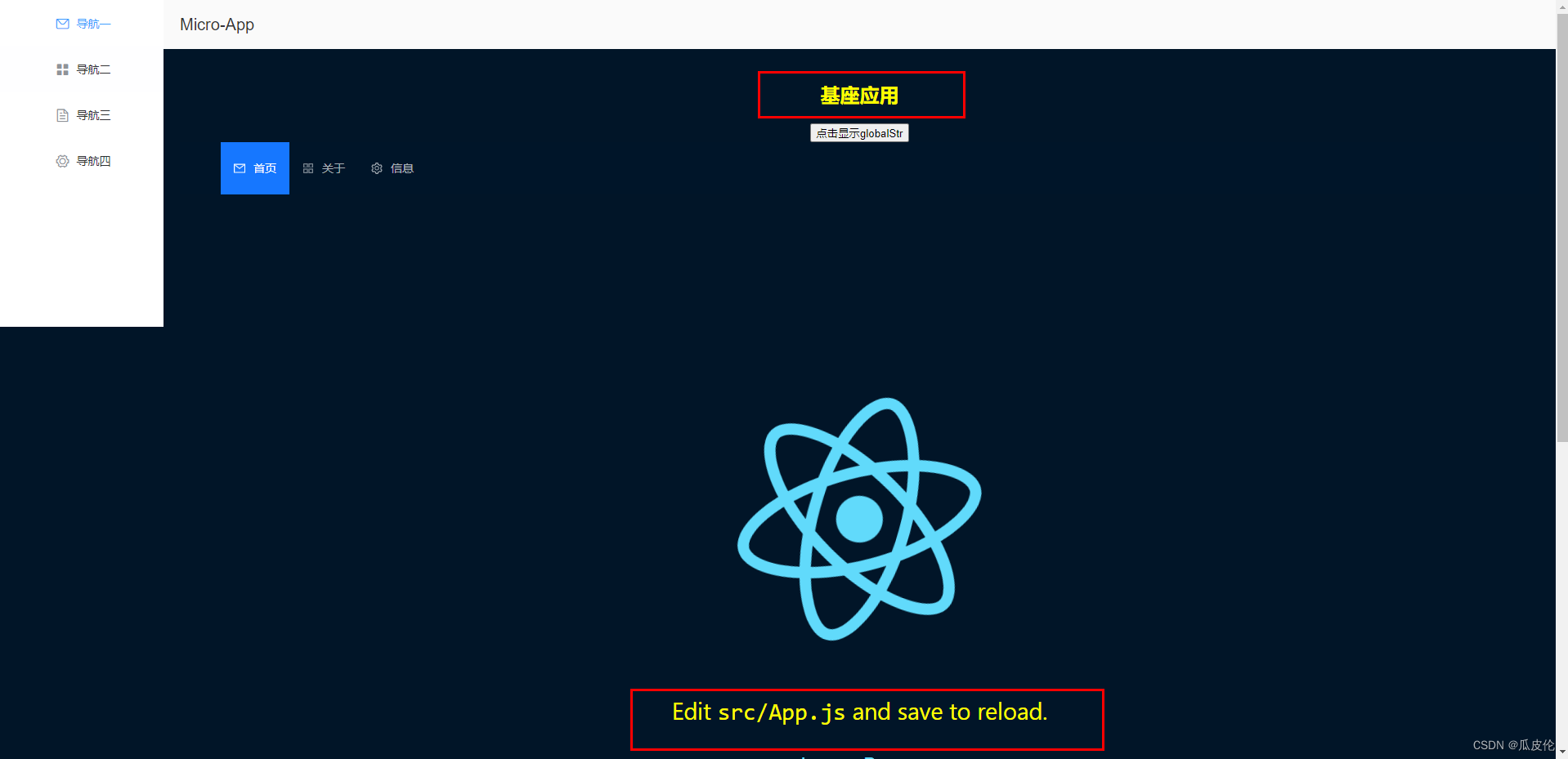The height and width of the screenshot is (759, 1568).
Task: Click the mail icon in 首页 tab
Action: tap(240, 168)
